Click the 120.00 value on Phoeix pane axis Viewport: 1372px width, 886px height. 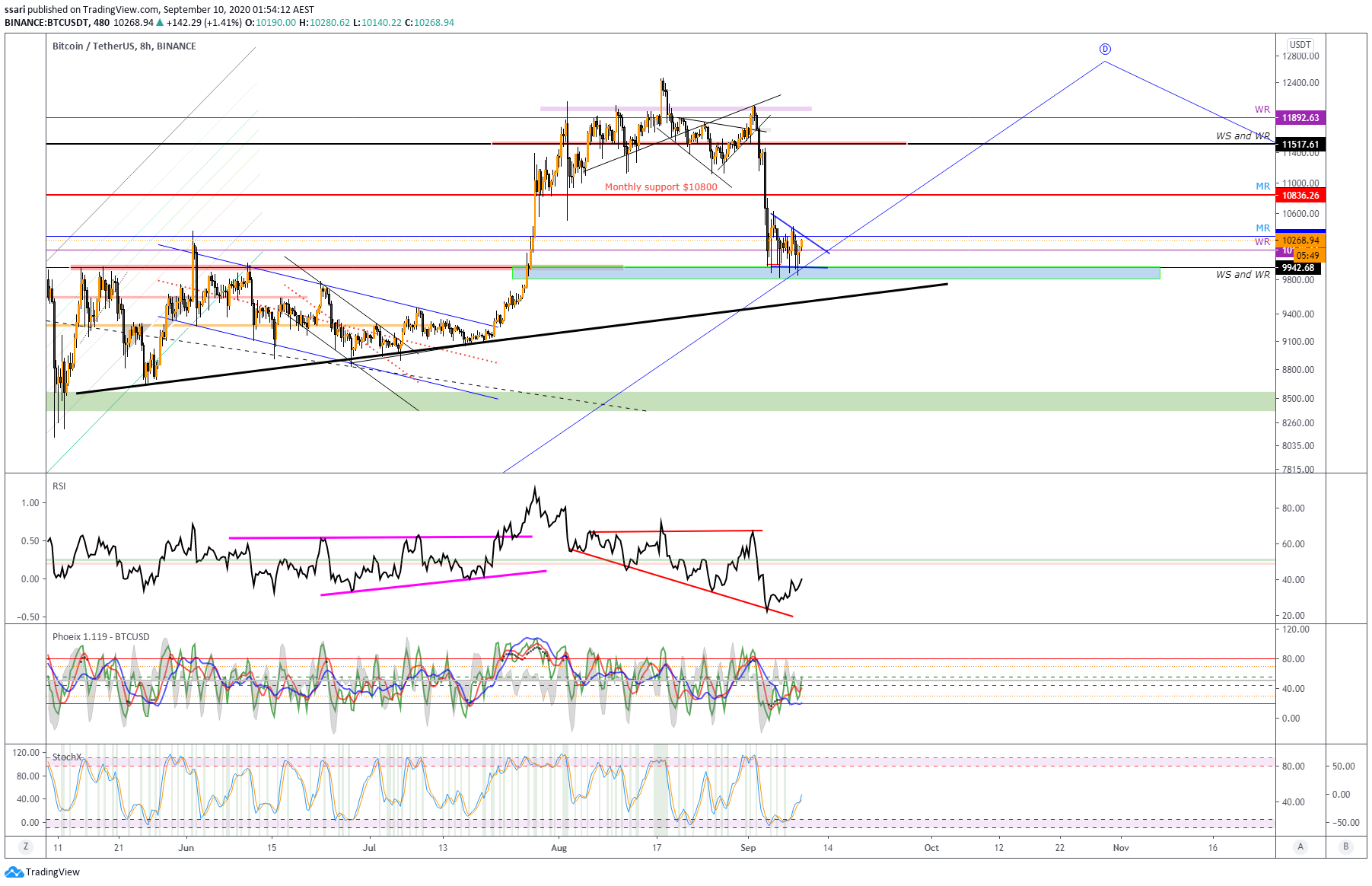(1296, 629)
